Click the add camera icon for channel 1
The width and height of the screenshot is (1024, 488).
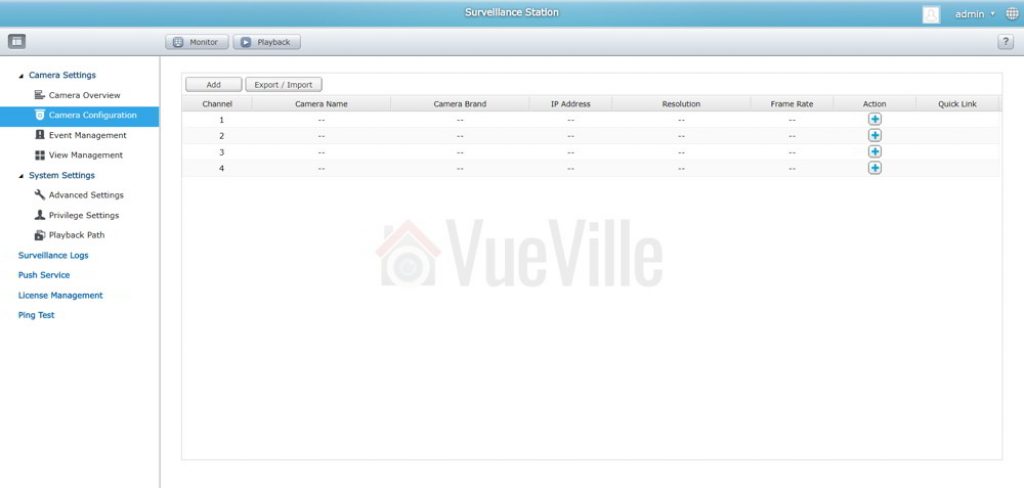(x=874, y=119)
